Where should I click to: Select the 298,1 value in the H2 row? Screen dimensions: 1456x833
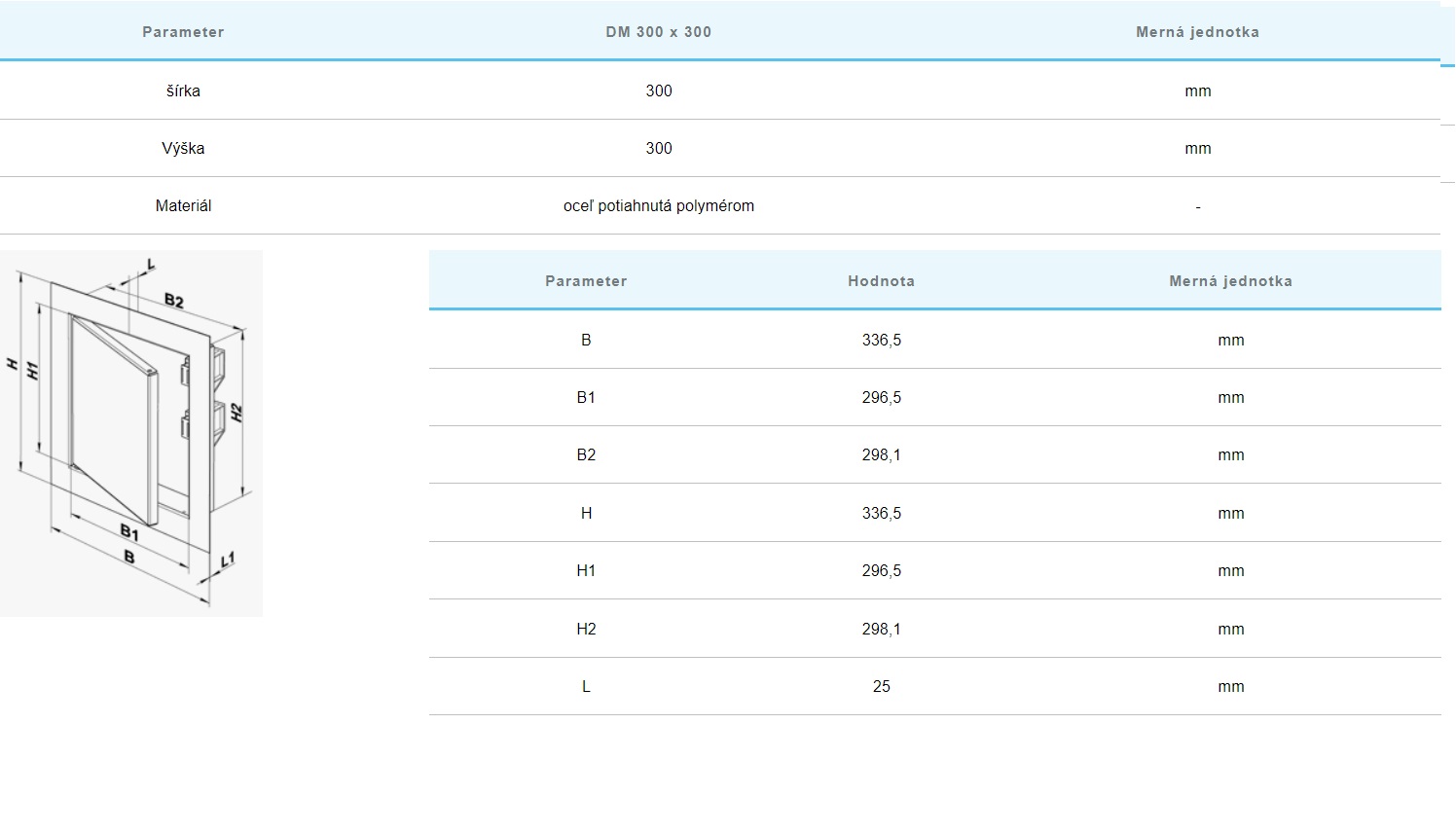(x=881, y=629)
